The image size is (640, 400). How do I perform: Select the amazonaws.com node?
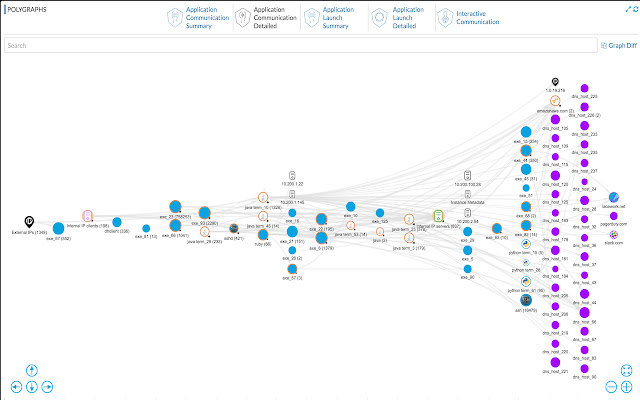click(555, 100)
